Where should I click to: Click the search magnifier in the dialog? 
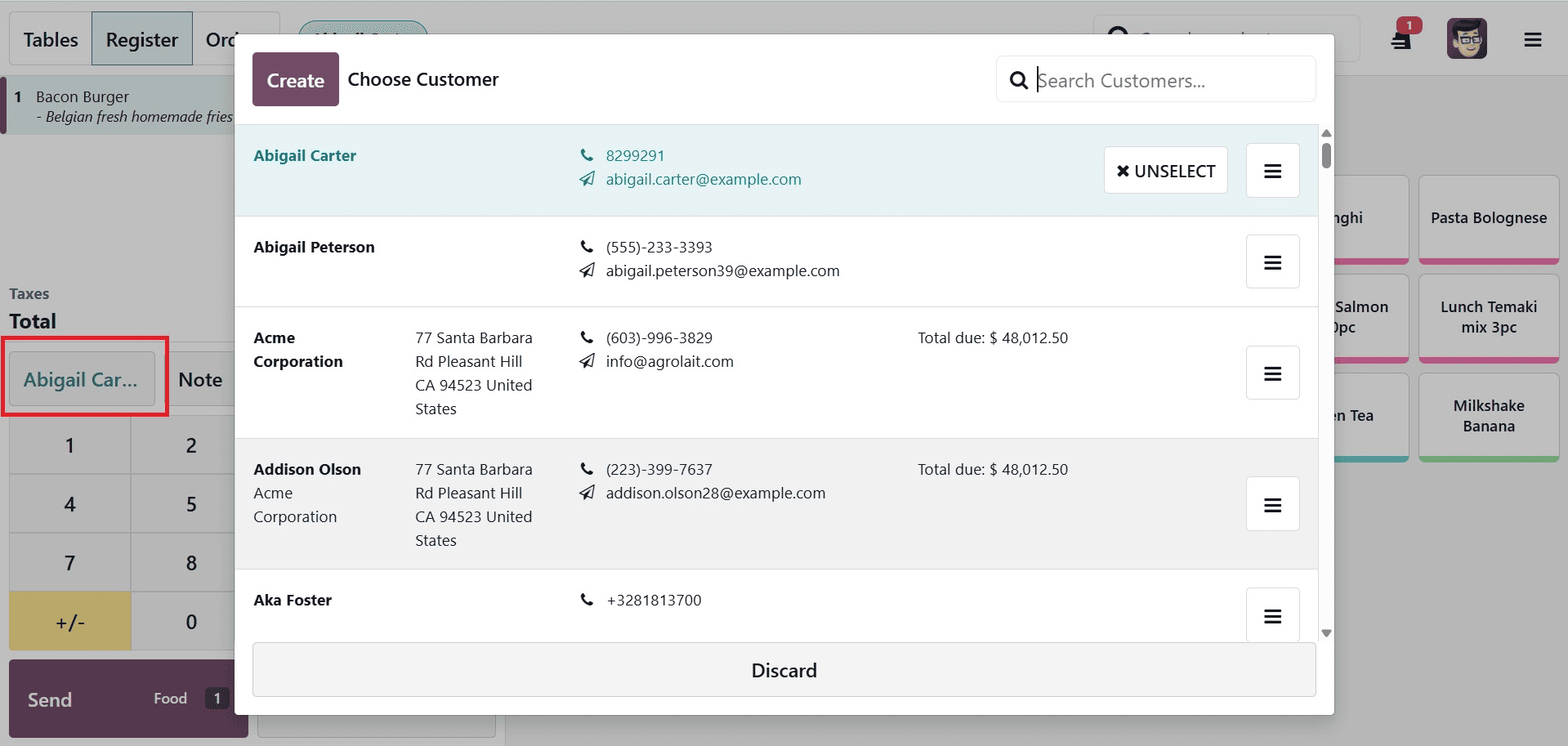(x=1017, y=79)
